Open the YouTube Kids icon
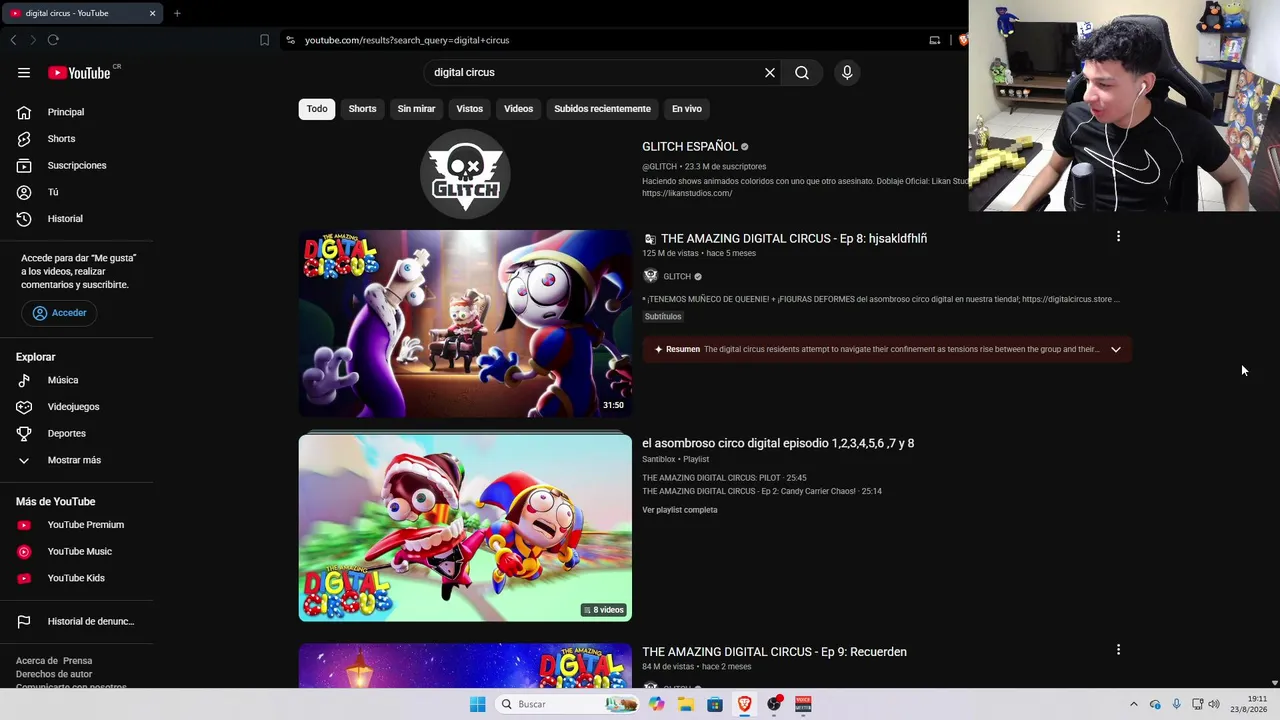Viewport: 1280px width, 720px height. point(24,578)
